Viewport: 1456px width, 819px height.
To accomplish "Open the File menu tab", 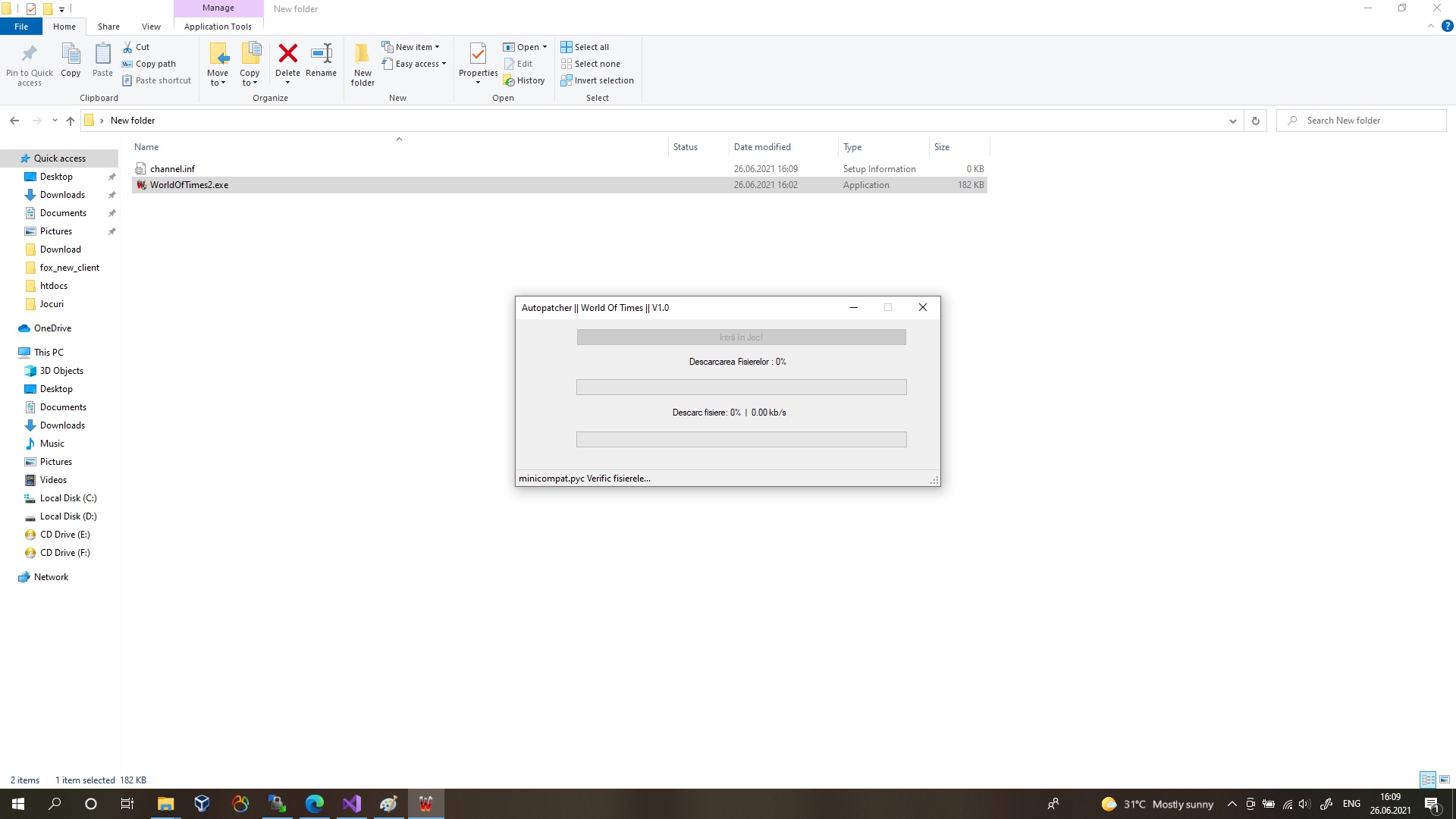I will [x=21, y=27].
